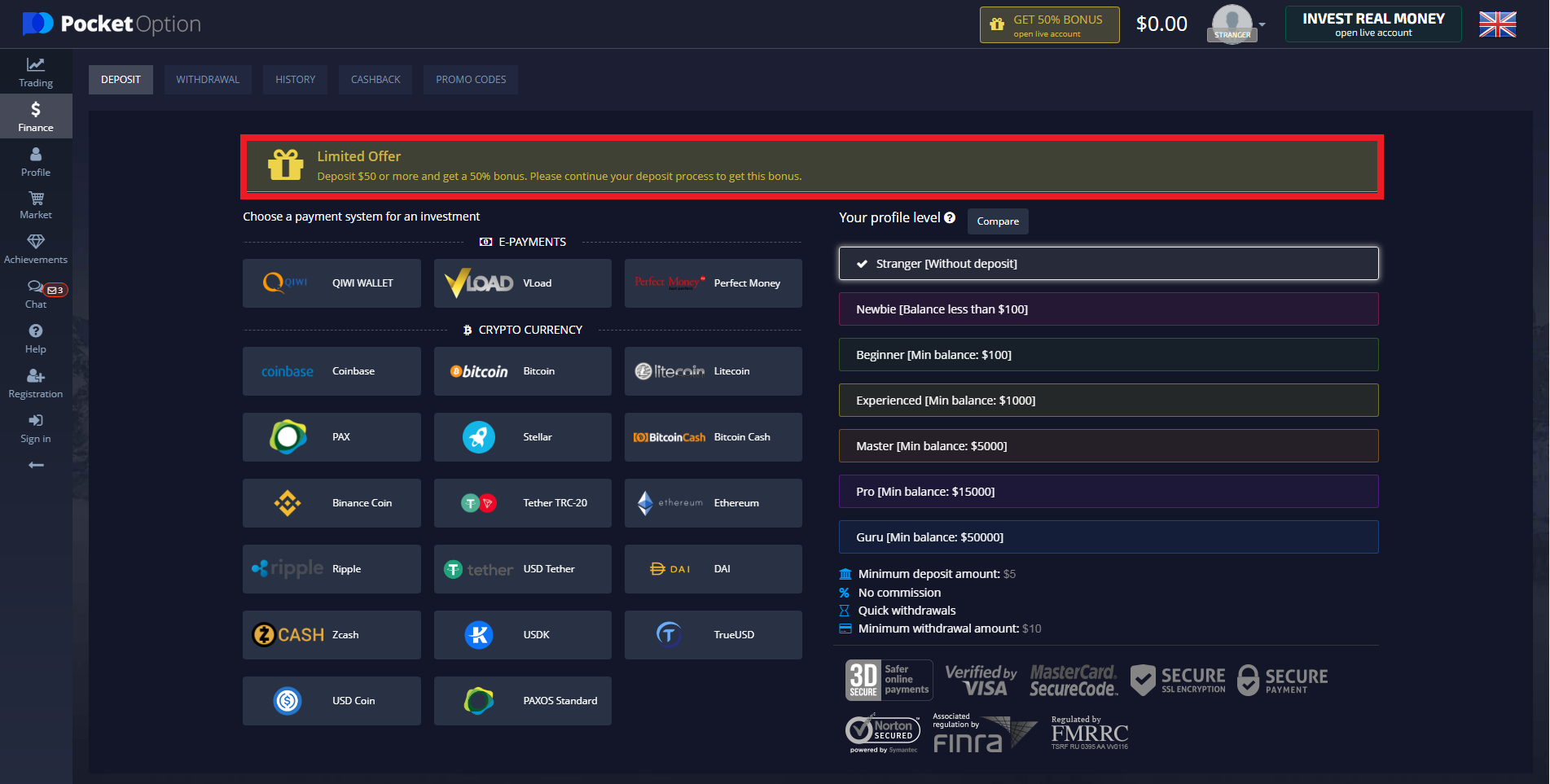
Task: Choose Ripple payment option
Action: 332,569
